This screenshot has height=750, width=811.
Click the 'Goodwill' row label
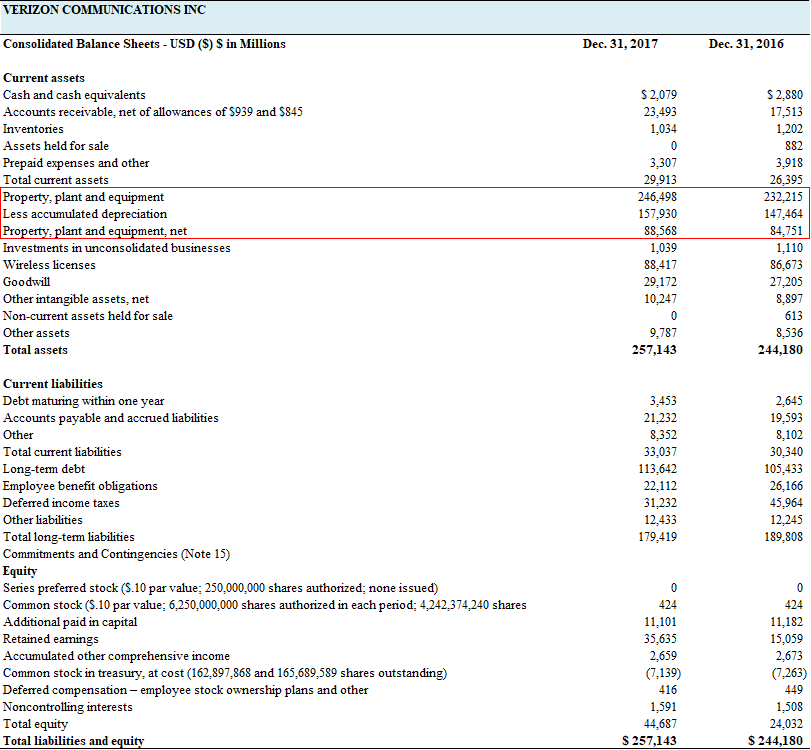pos(26,282)
